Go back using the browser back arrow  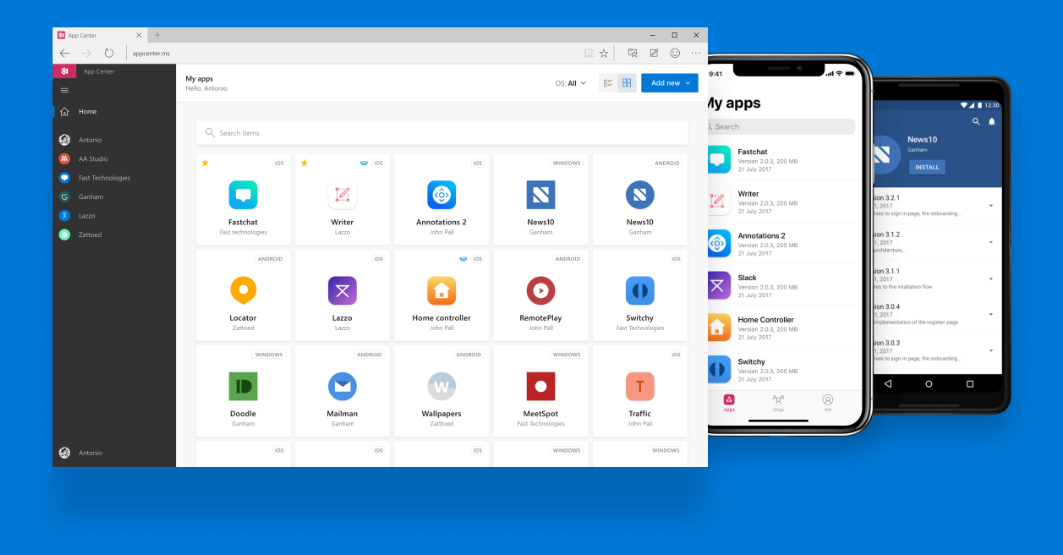(64, 53)
